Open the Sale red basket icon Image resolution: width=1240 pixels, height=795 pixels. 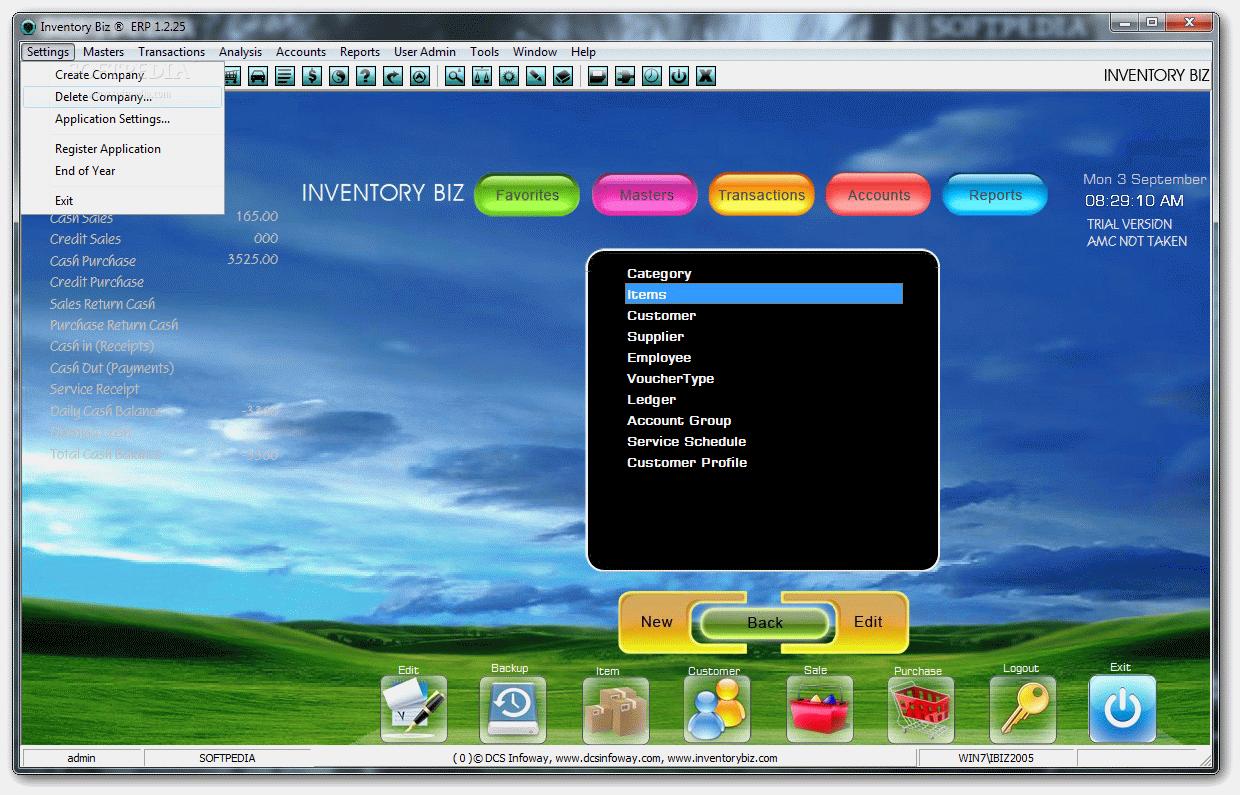(x=819, y=709)
